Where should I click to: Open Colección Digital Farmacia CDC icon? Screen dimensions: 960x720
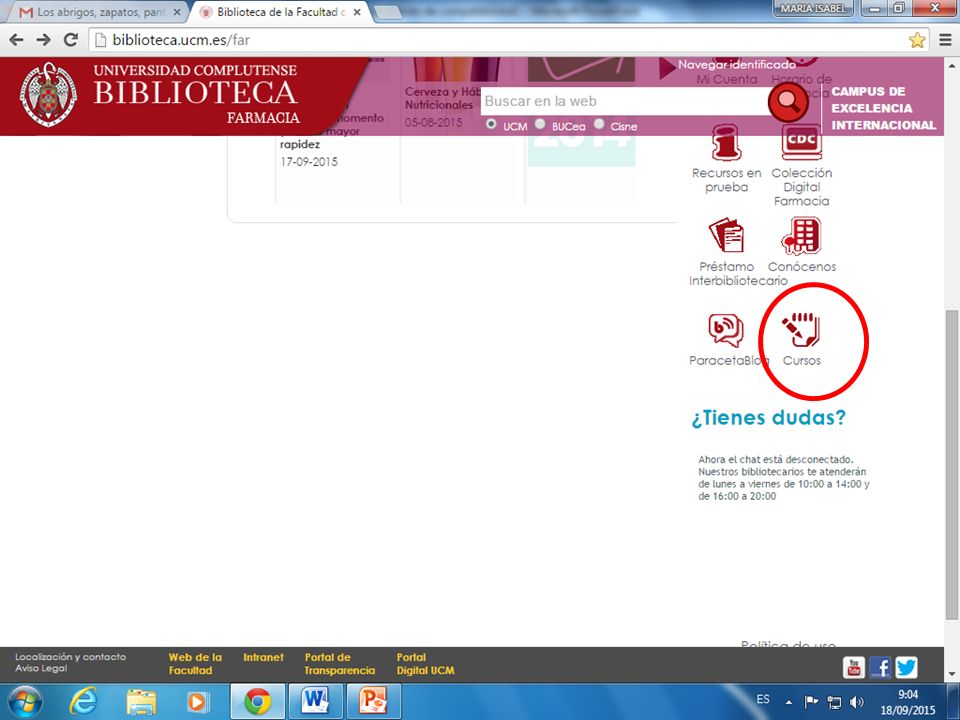click(801, 142)
